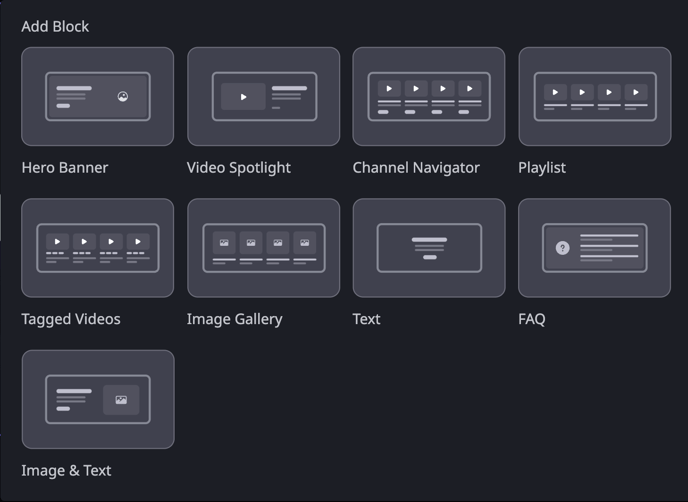Click the play icon in Video Spotlight tile
Screen dimensions: 688x502
click(244, 97)
